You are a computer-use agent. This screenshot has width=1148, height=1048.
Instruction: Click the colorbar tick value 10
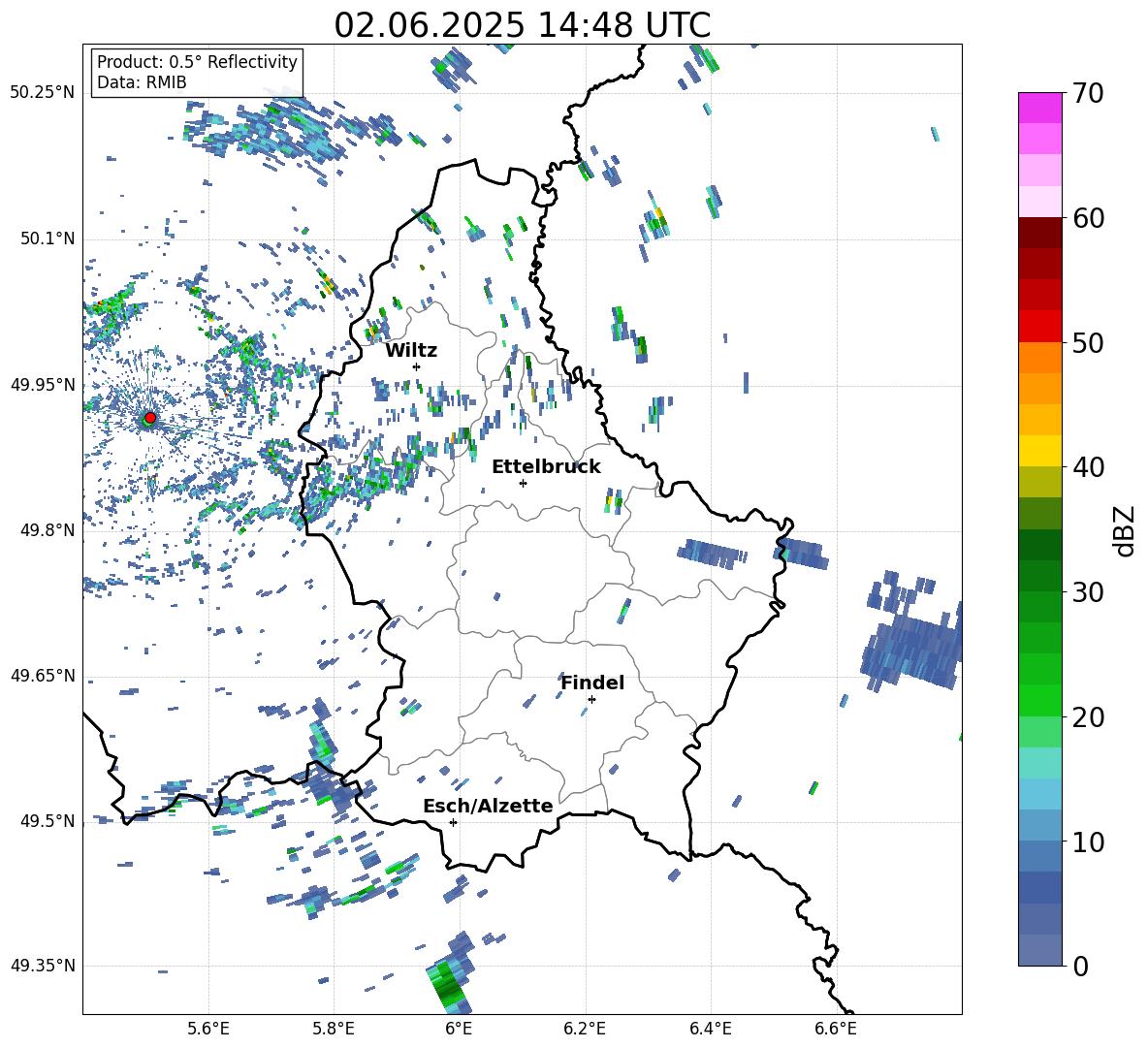[1087, 842]
